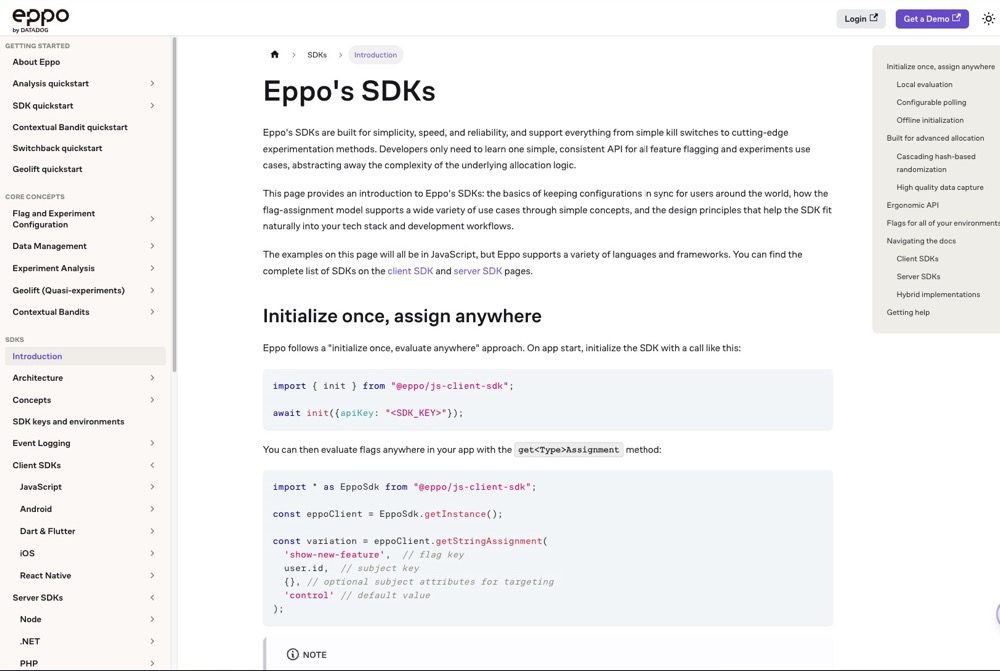The width and height of the screenshot is (1000, 671).
Task: Select Introduction in the SDKs sidebar
Action: coord(37,355)
